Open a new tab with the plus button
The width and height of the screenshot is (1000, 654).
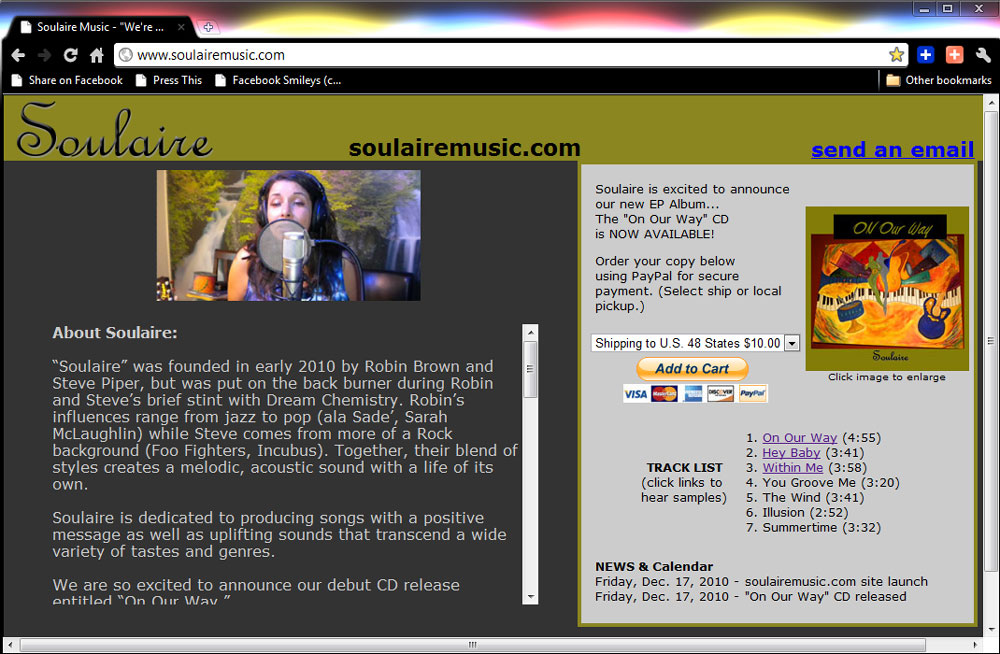tap(208, 27)
